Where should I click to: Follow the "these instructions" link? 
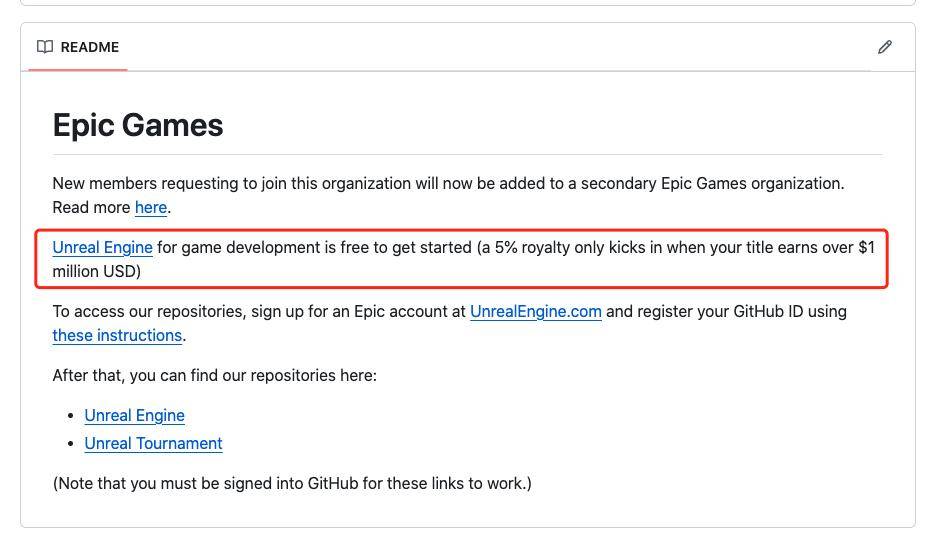(x=117, y=336)
